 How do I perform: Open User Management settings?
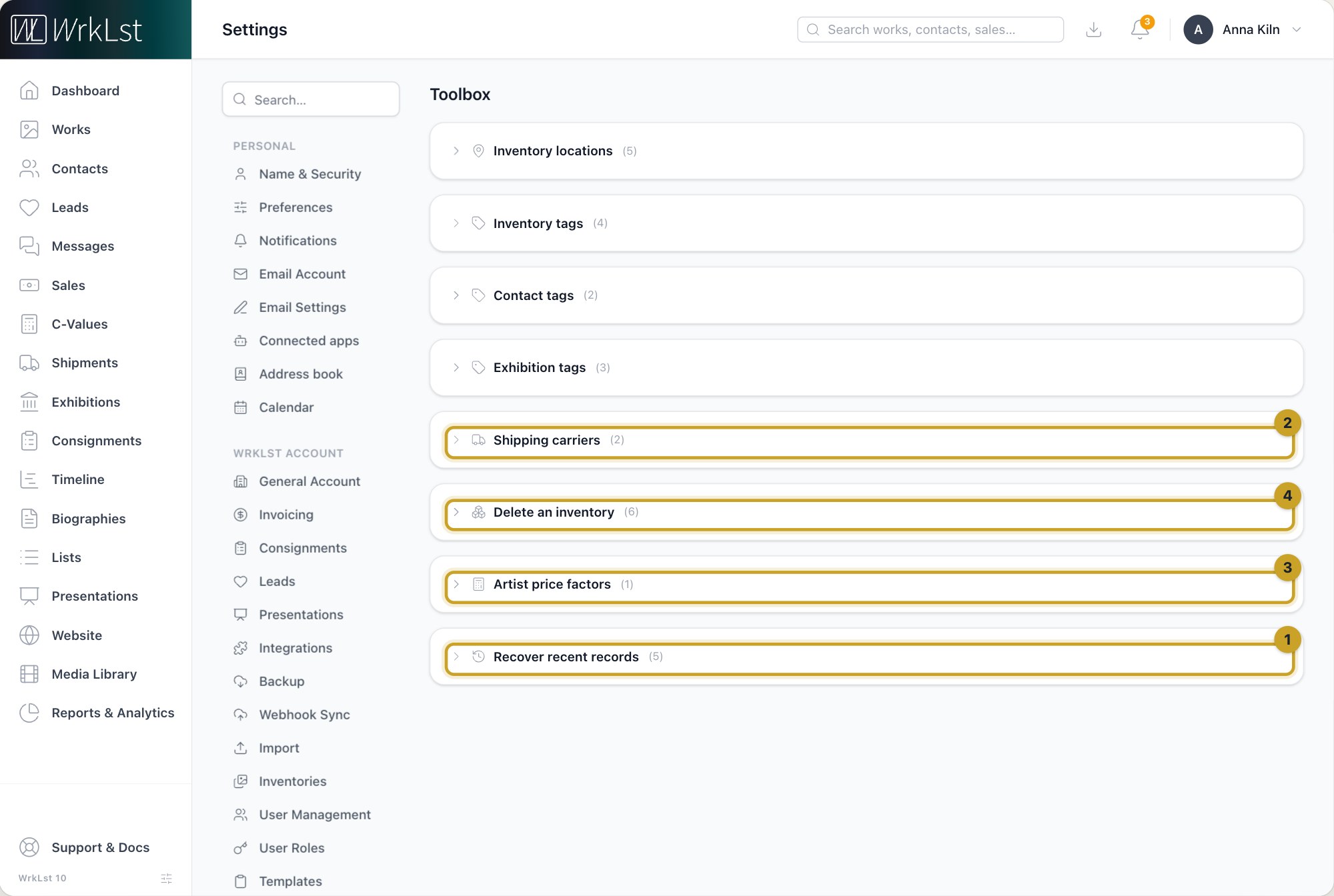315,815
